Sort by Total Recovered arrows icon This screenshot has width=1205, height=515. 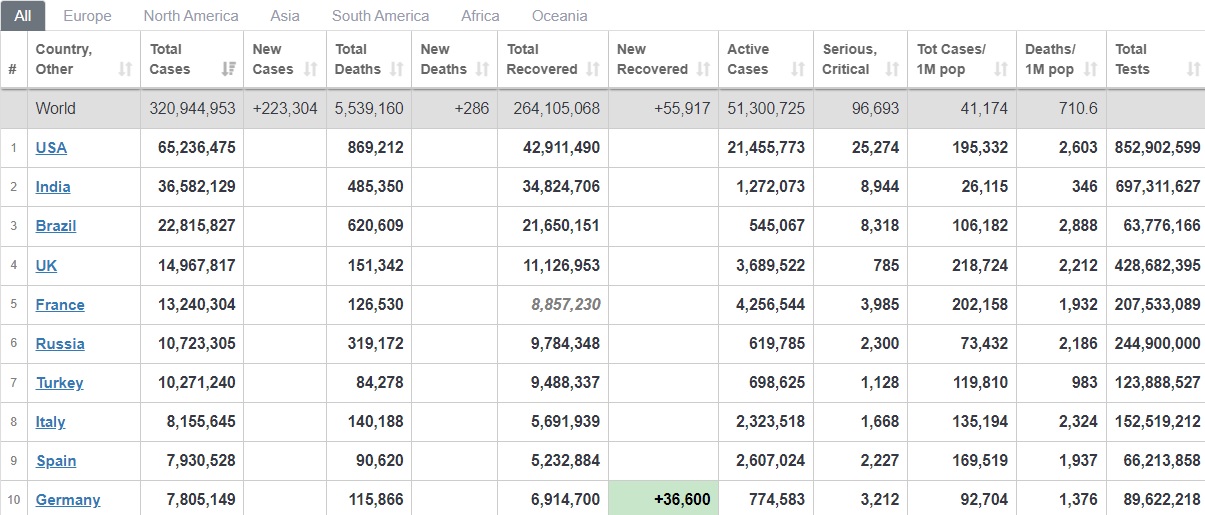592,69
